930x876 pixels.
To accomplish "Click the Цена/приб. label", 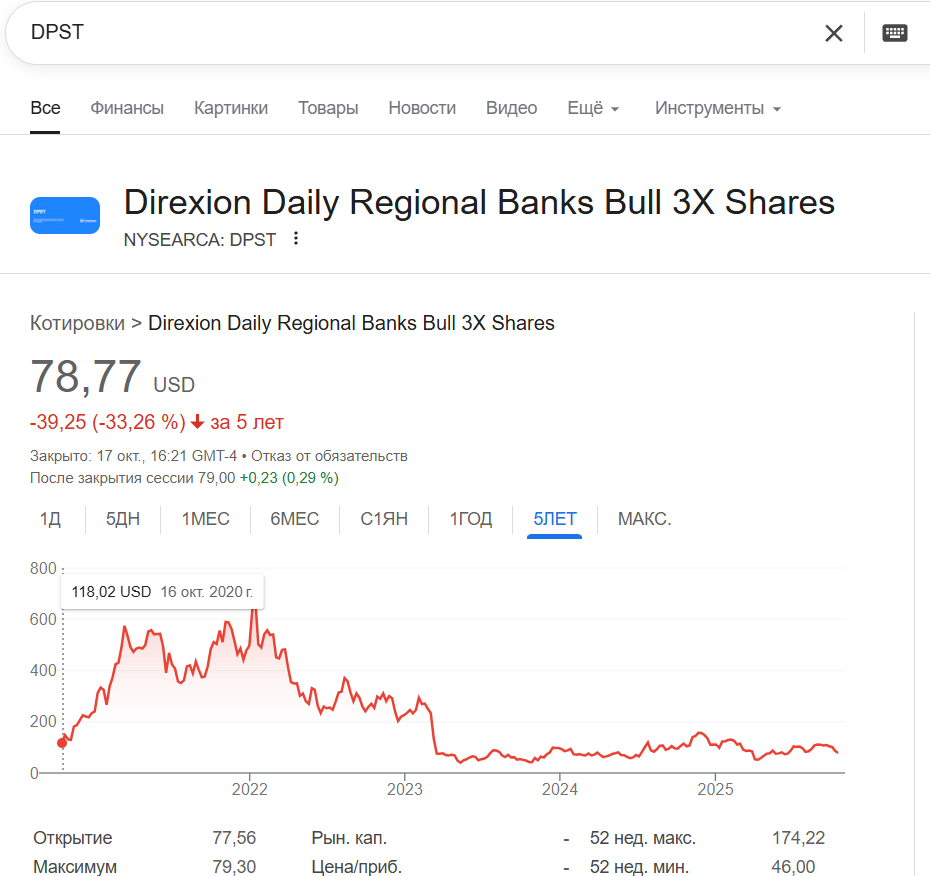I will [356, 867].
